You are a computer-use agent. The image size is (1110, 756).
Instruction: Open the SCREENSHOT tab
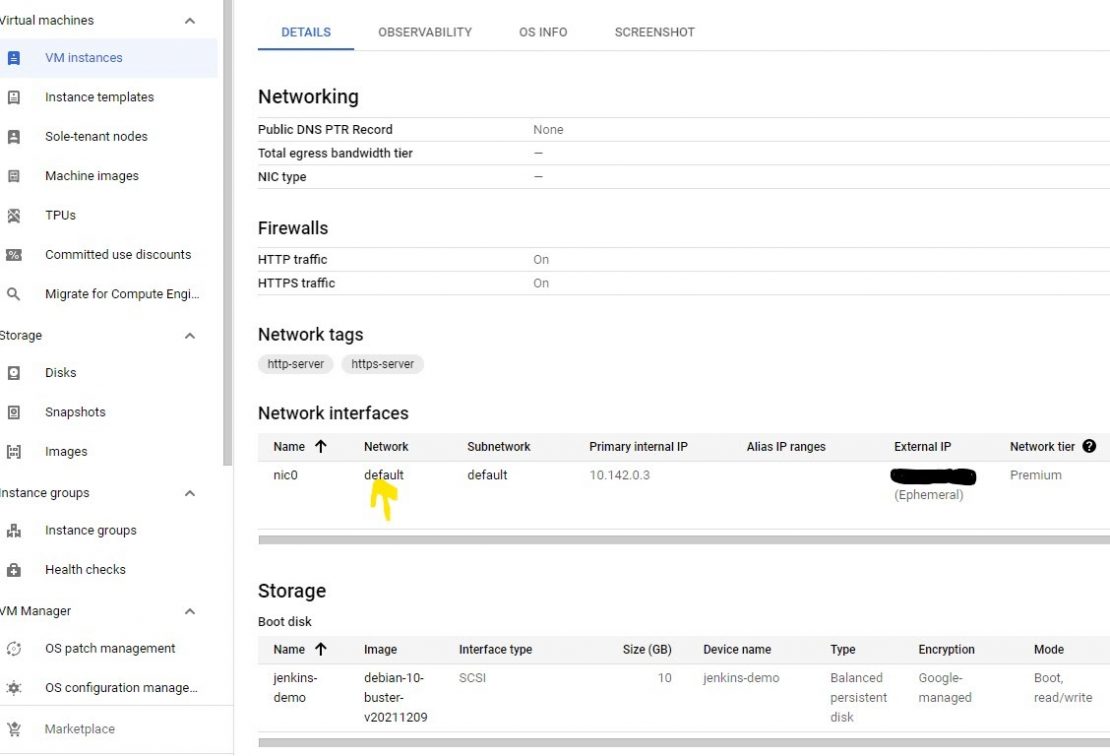point(653,32)
